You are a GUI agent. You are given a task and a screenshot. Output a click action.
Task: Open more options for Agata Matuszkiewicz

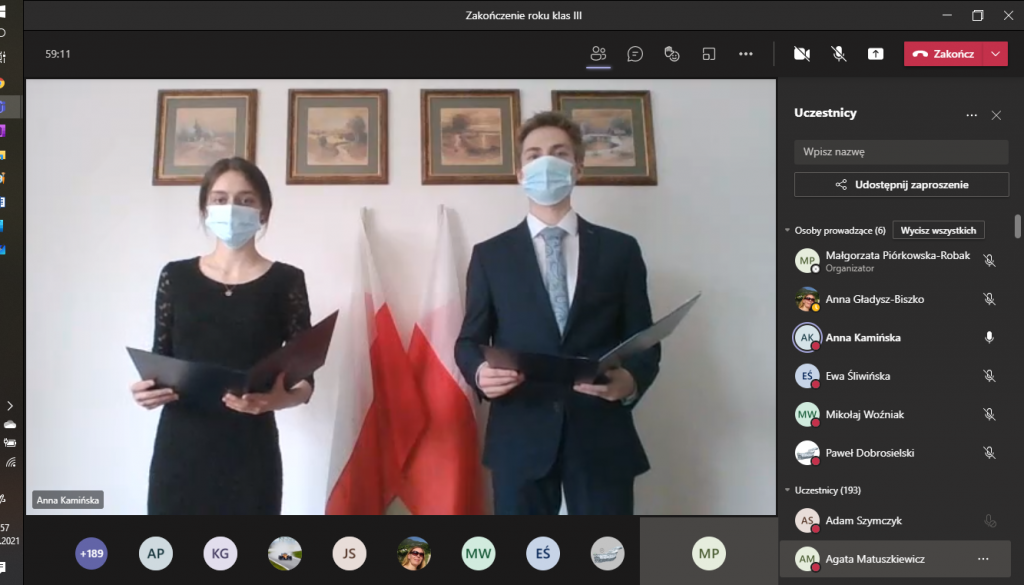pyautogui.click(x=983, y=559)
